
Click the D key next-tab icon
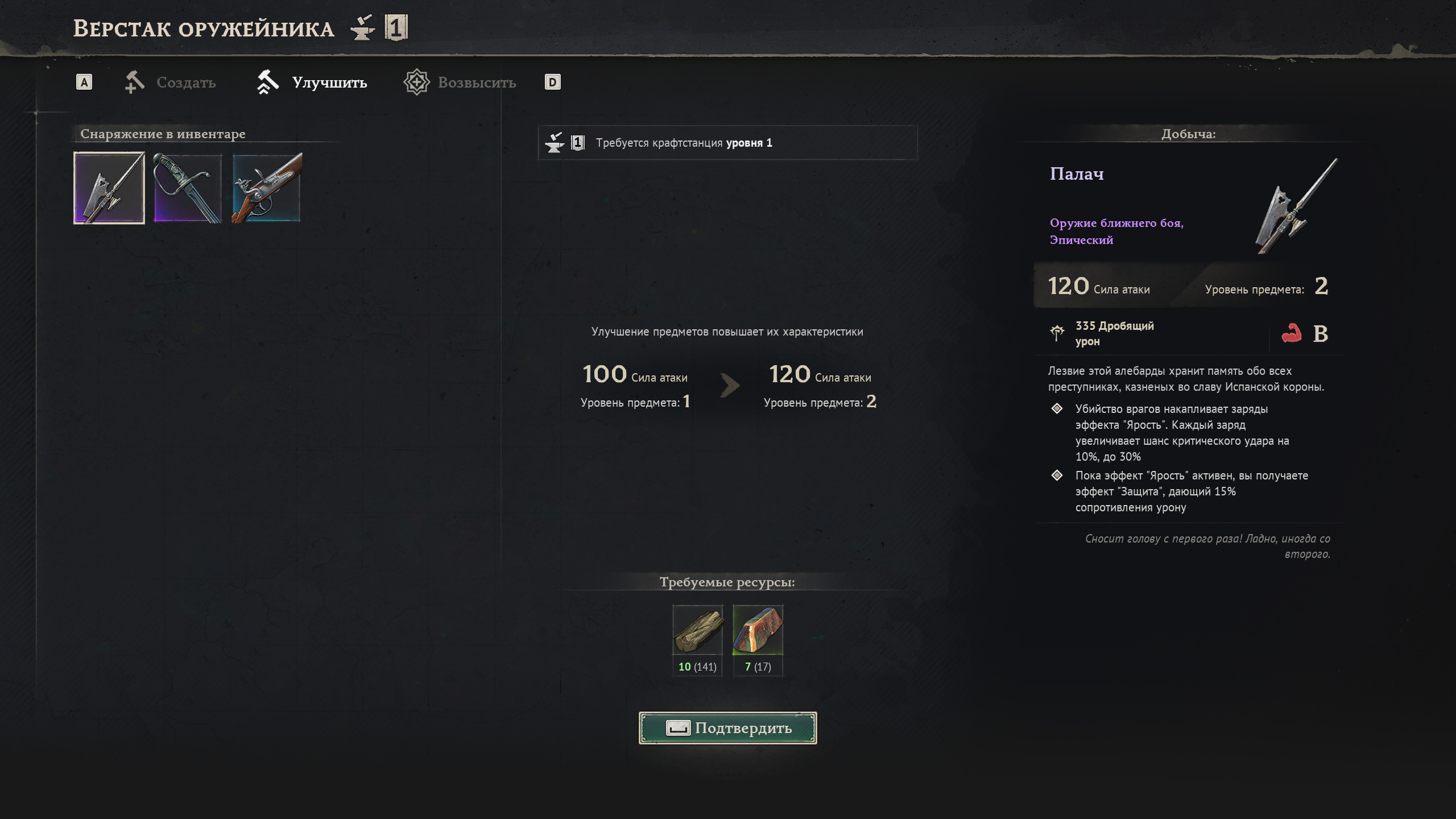(552, 82)
